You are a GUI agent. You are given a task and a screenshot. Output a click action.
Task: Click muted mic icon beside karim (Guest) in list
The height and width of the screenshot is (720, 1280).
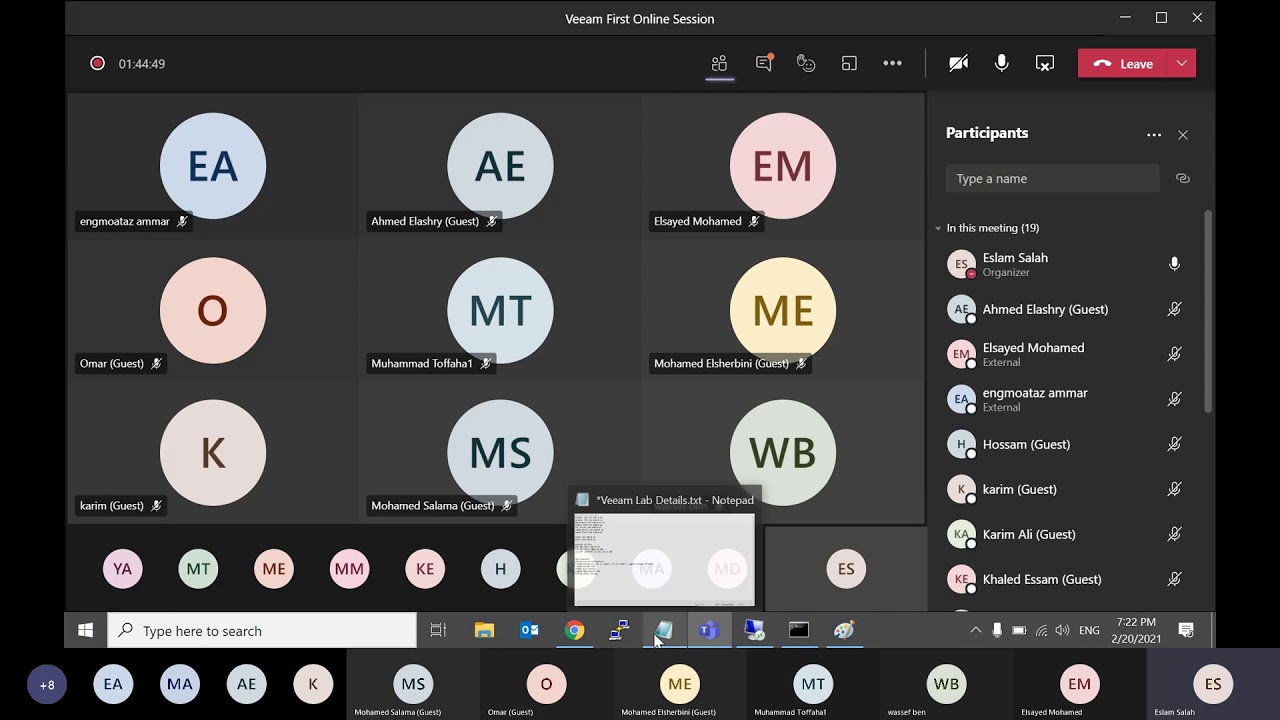(1174, 489)
